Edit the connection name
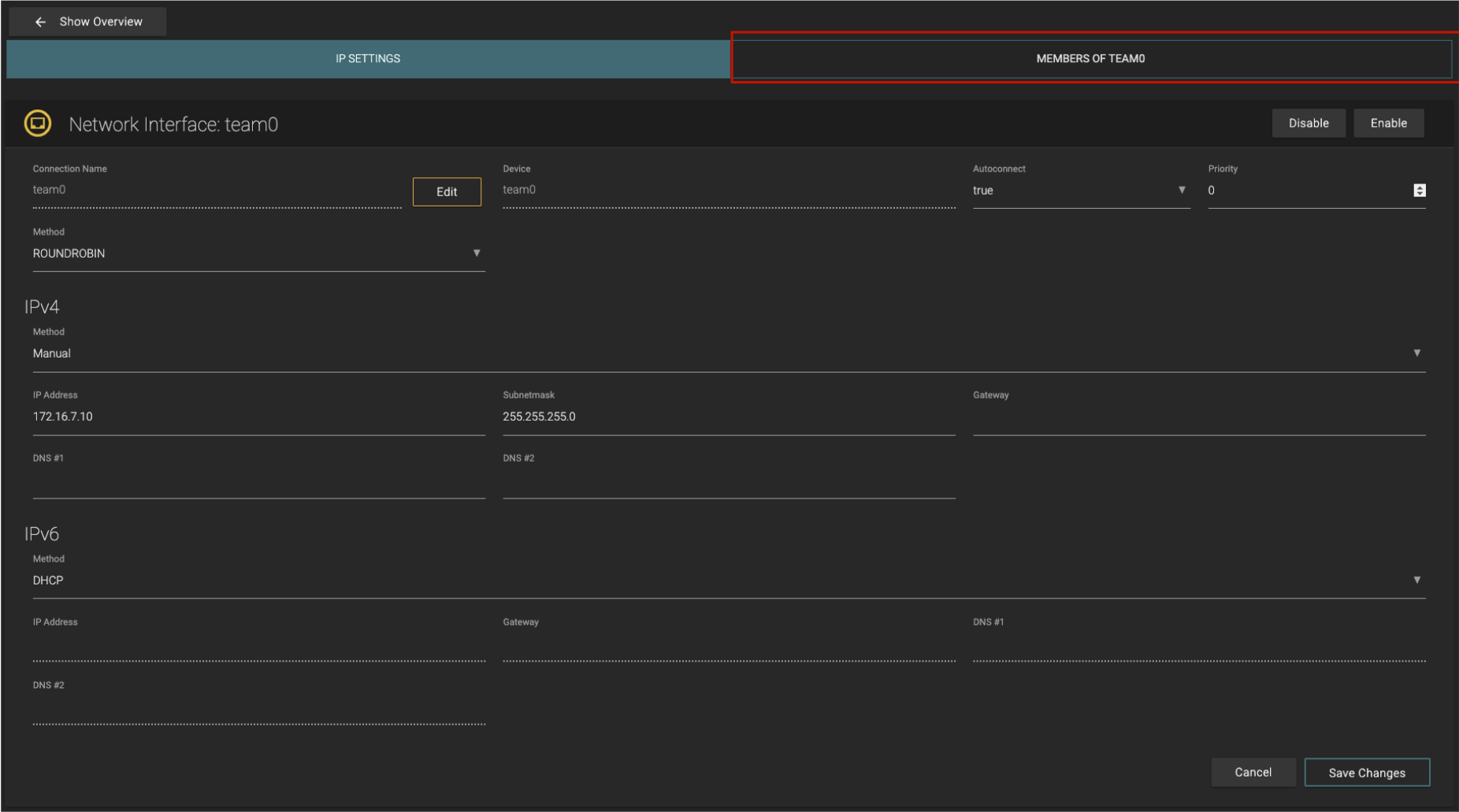Viewport: 1459px width, 812px height. tap(447, 192)
